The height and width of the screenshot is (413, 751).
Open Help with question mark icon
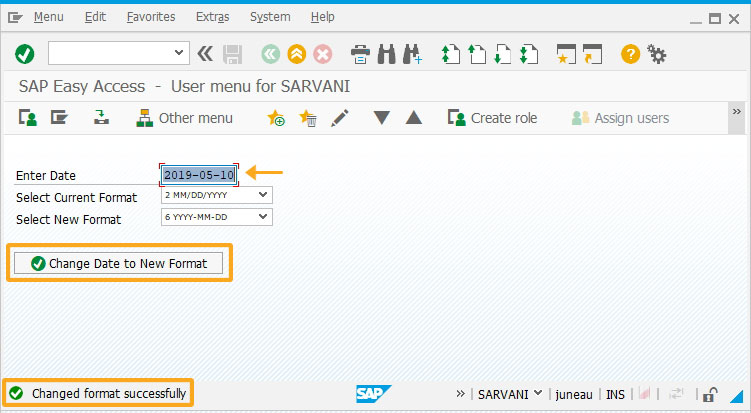[x=630, y=54]
